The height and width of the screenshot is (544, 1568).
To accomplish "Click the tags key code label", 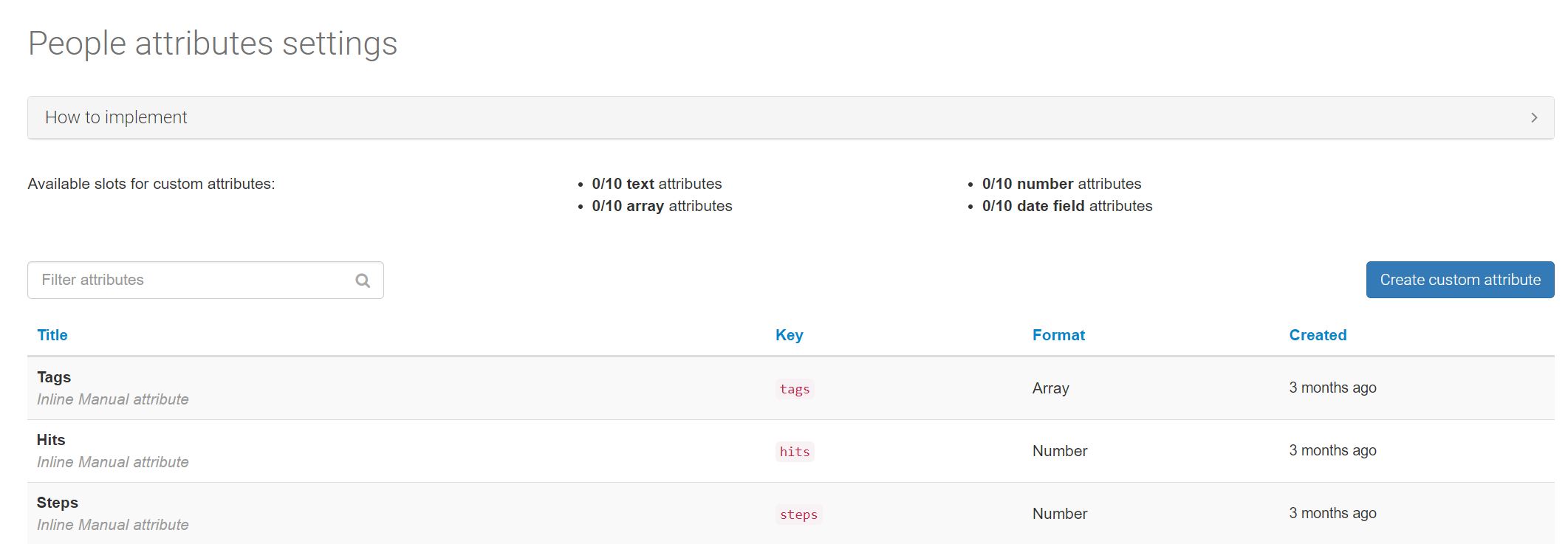I will coord(795,389).
